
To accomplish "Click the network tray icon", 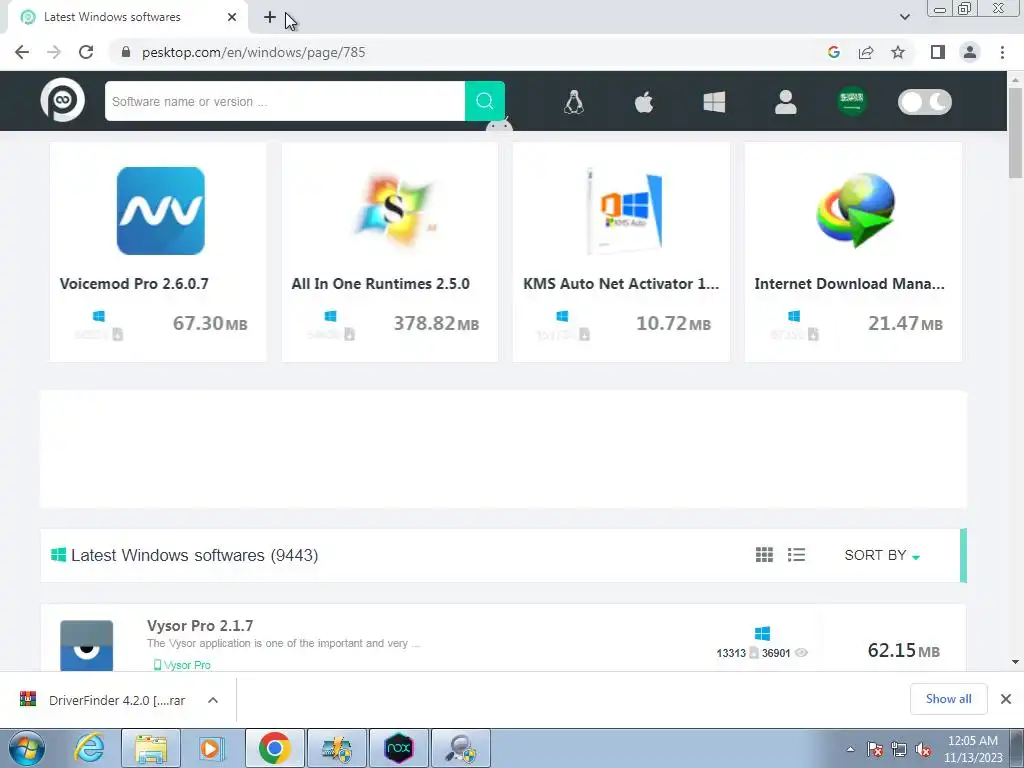I will 899,749.
